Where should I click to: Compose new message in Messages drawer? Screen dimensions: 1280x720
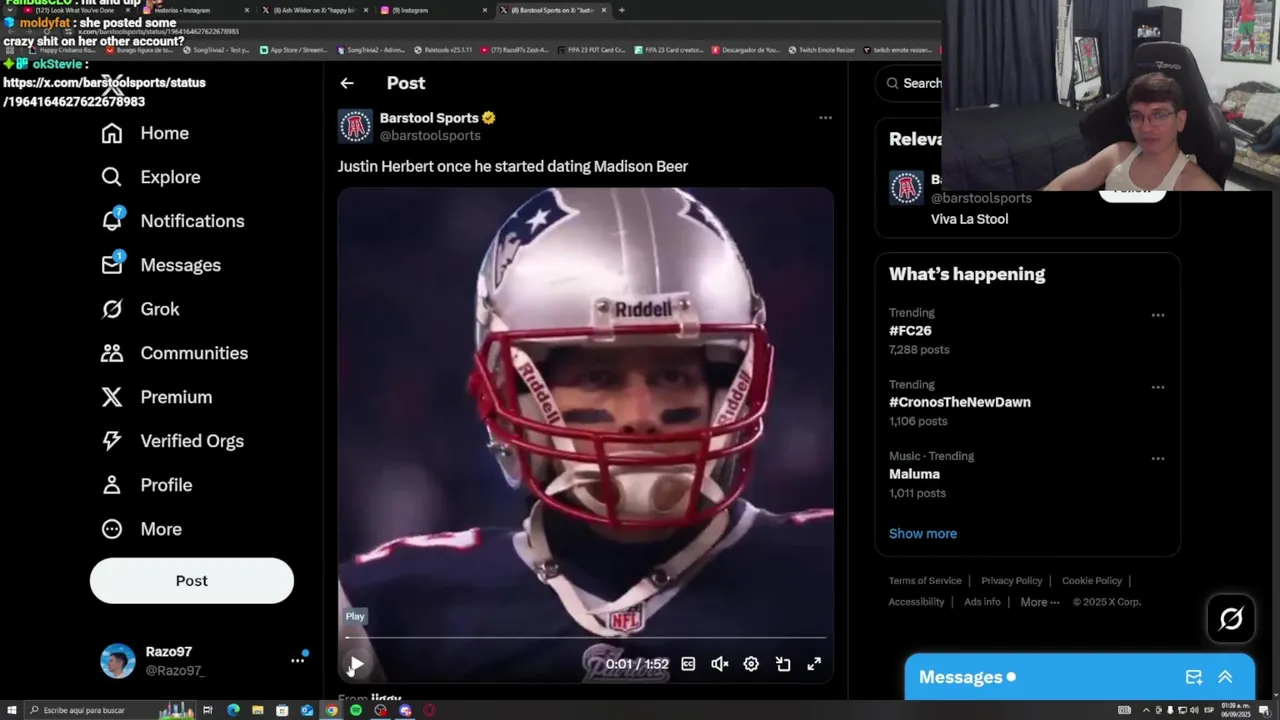(x=1194, y=677)
